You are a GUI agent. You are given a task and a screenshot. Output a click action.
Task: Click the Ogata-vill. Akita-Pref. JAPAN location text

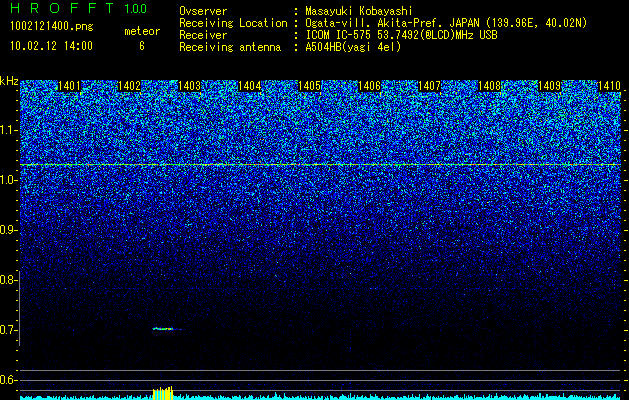coord(446,23)
